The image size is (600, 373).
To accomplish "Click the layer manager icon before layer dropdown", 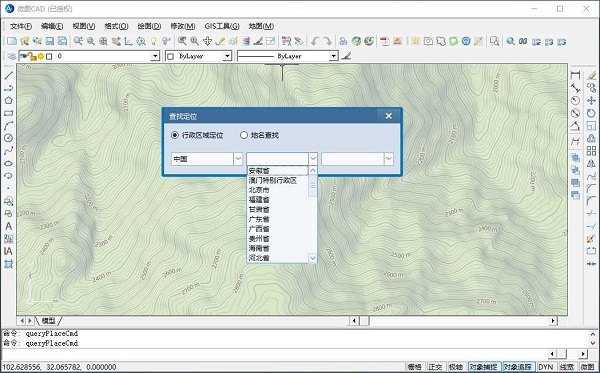I will click(x=11, y=56).
